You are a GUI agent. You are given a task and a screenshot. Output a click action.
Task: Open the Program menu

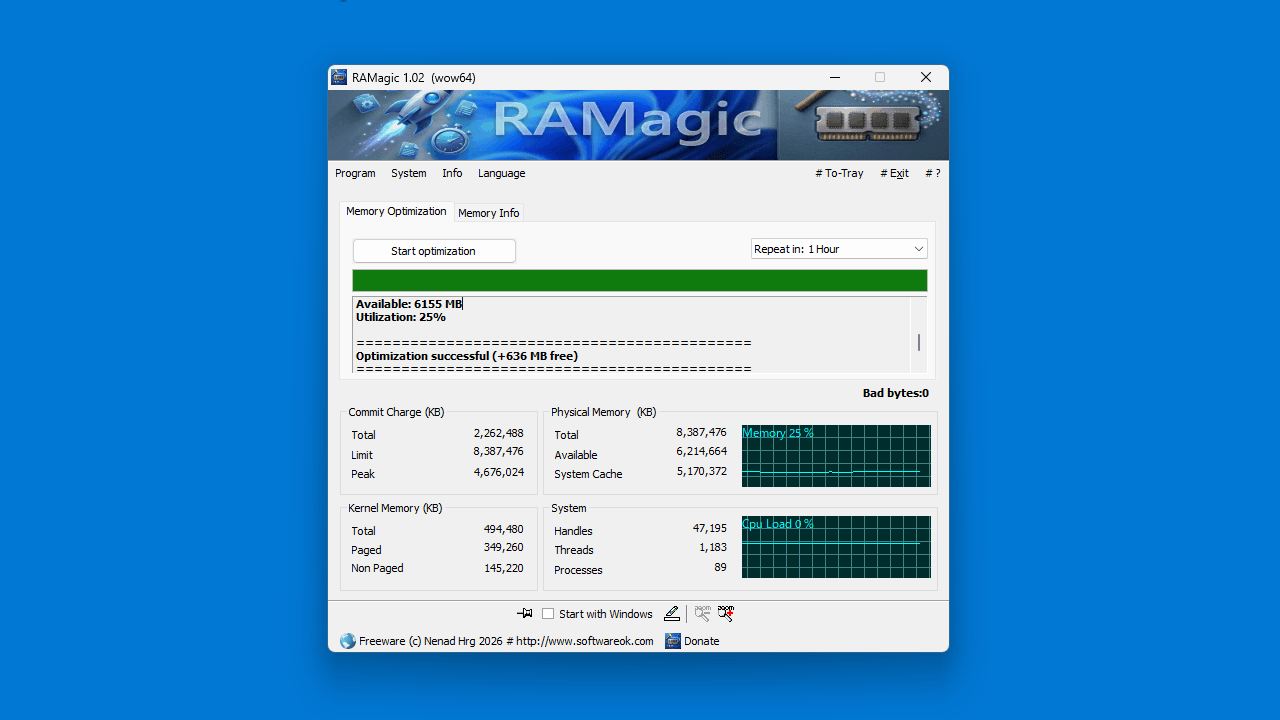[x=355, y=173]
